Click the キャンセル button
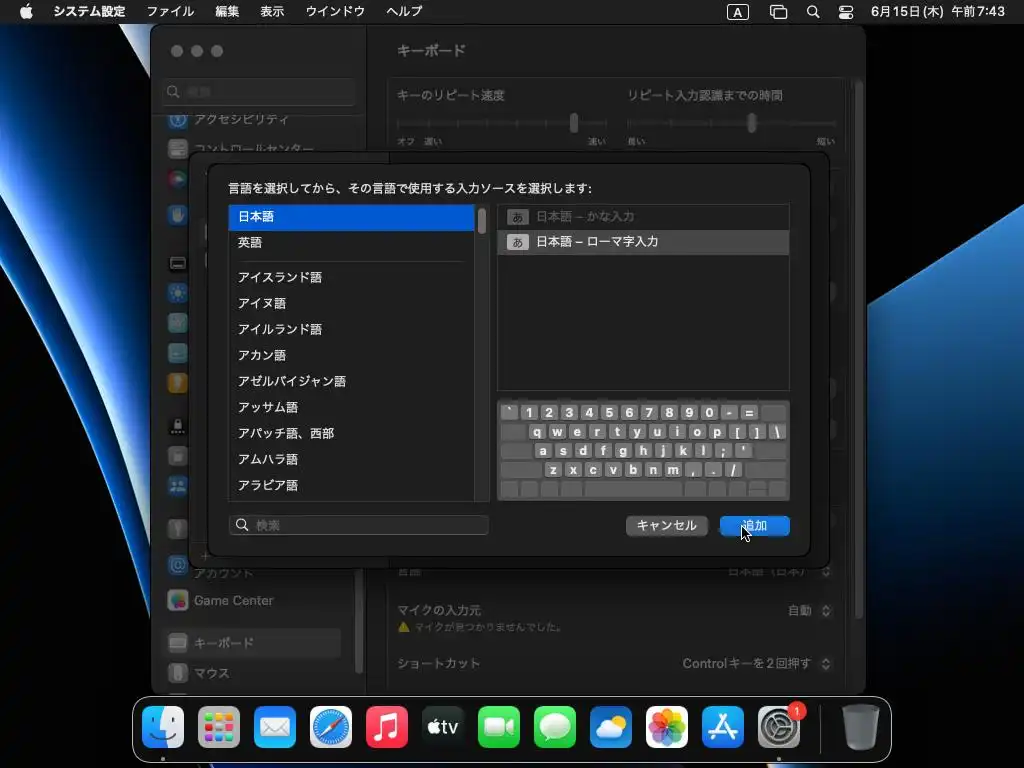Image resolution: width=1024 pixels, height=768 pixels. (666, 526)
